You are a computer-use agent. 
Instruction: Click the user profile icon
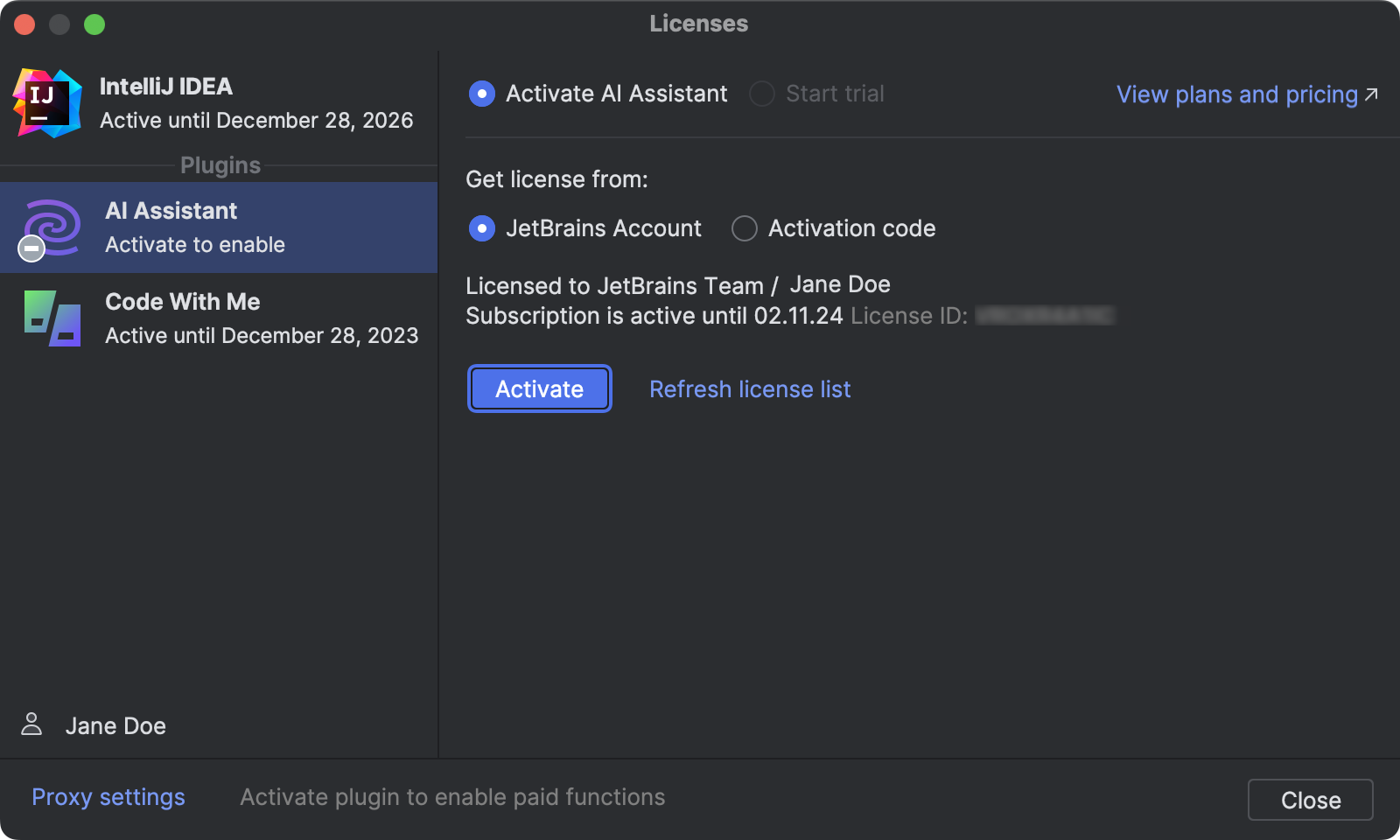coord(31,724)
